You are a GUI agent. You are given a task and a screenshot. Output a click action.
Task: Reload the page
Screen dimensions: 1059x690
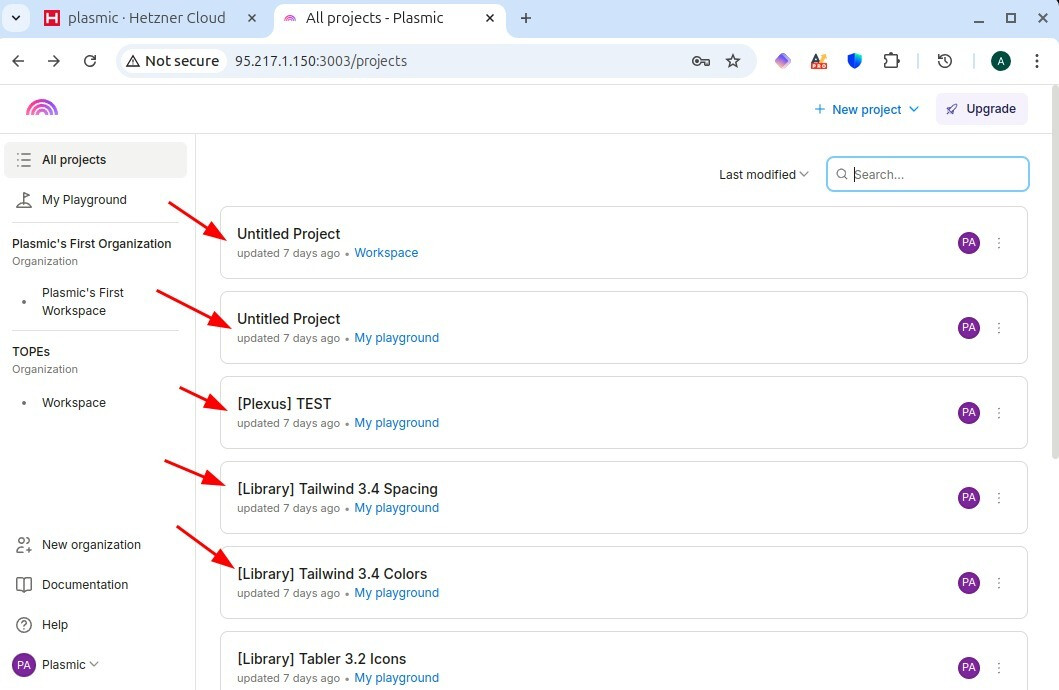90,61
